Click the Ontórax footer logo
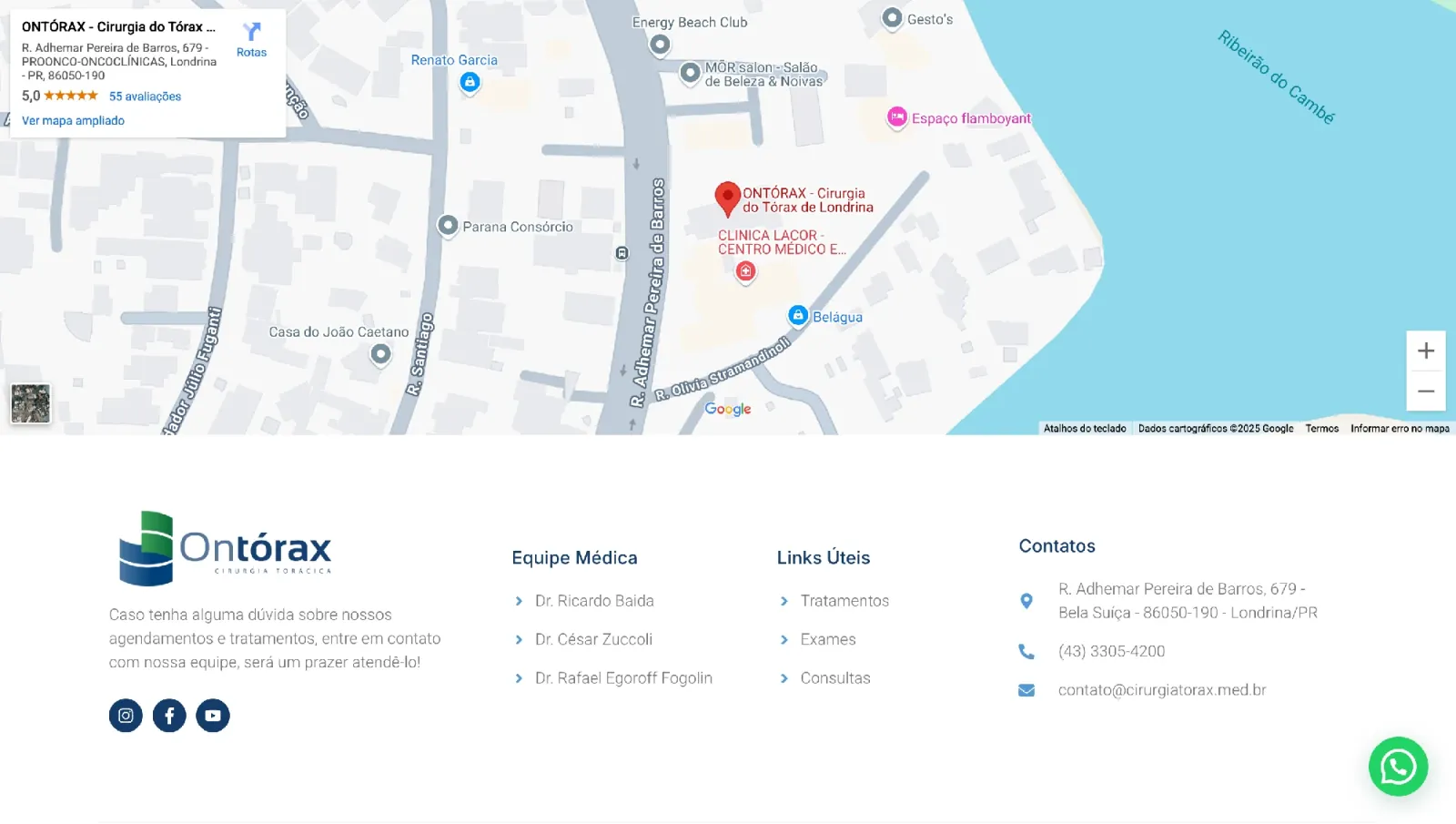 click(x=226, y=548)
